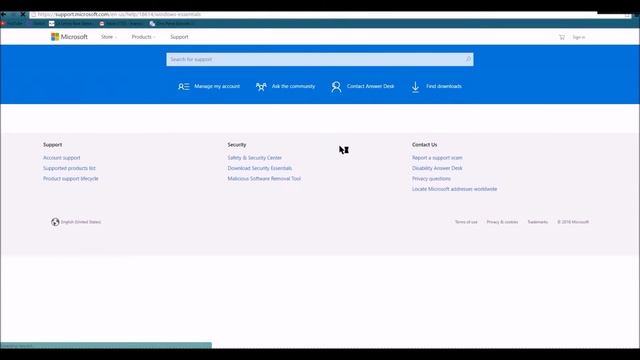640x360 pixels.
Task: Expand the Store dropdown menu
Action: click(x=109, y=37)
